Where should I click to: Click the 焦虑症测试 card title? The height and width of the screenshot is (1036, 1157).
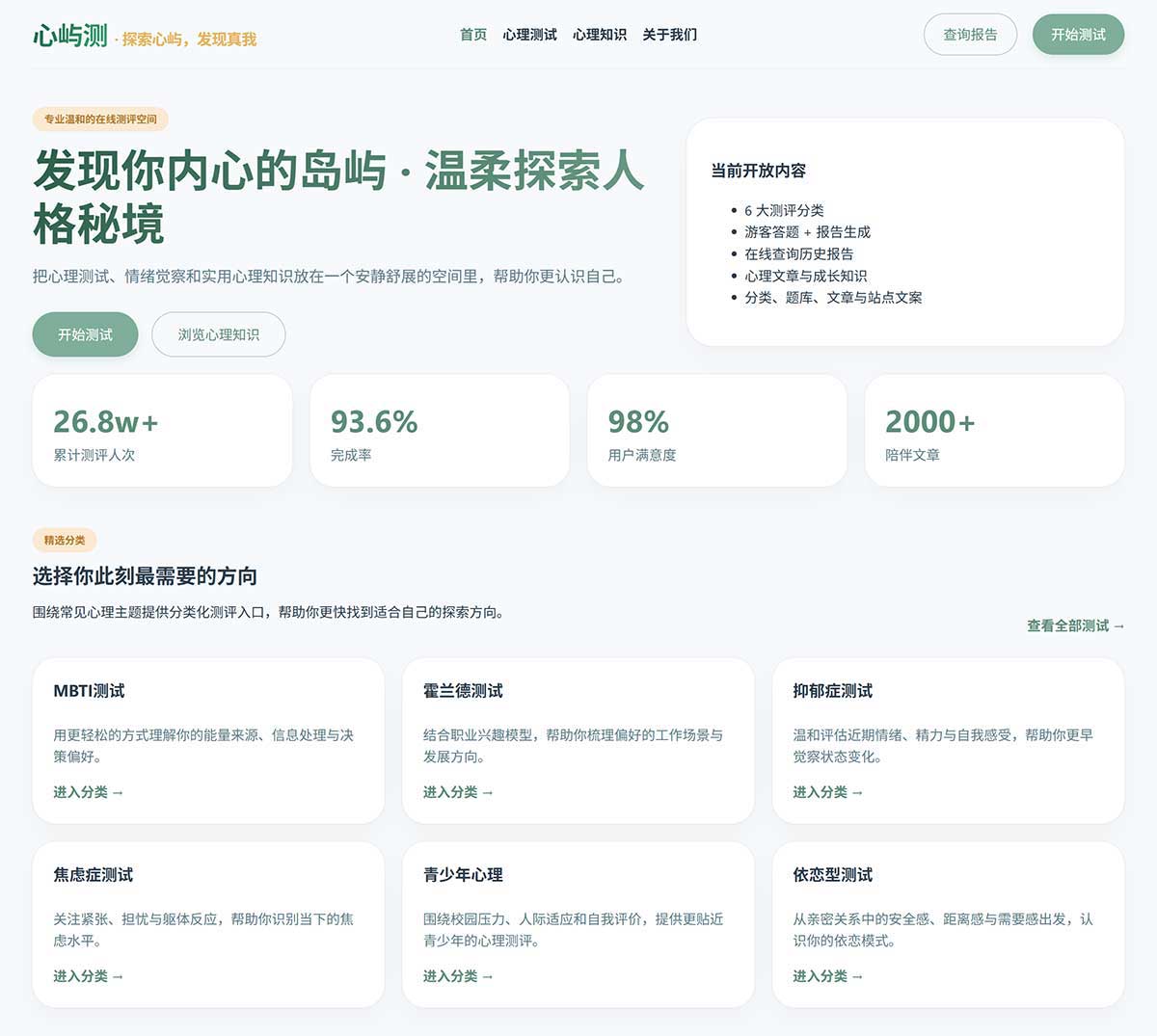click(94, 875)
